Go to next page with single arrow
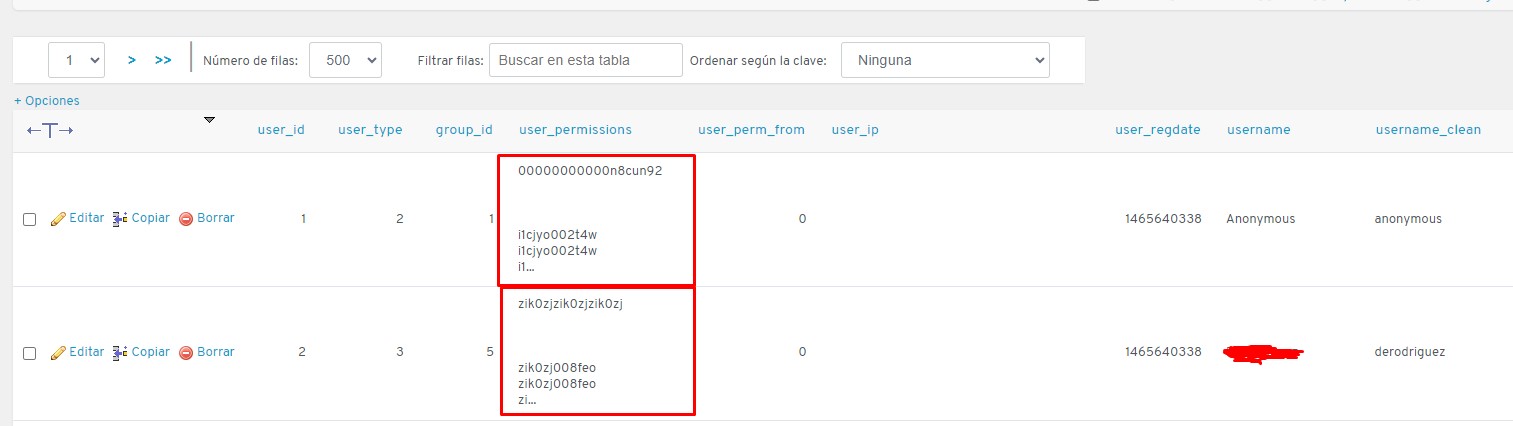1513x426 pixels. point(132,60)
